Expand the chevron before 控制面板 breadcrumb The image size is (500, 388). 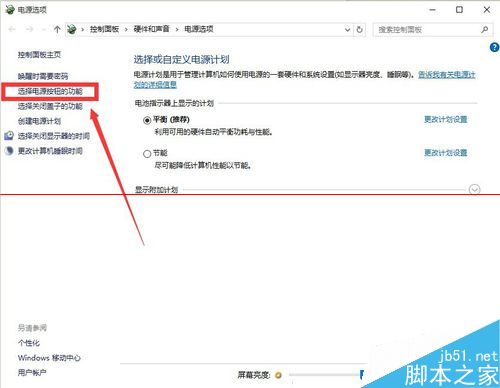pos(82,30)
